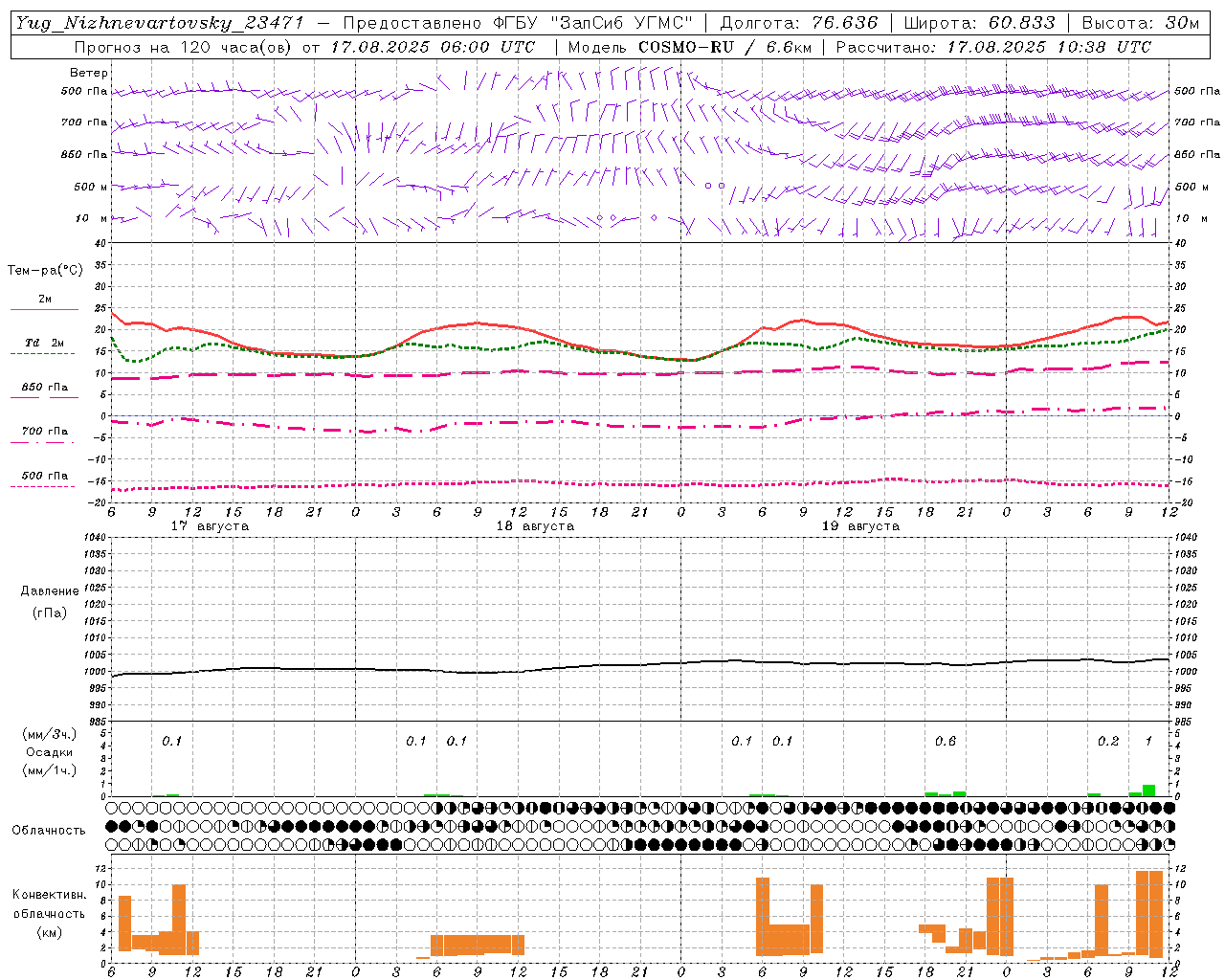Click the elevation label "Высота: 30м"
The height and width of the screenshot is (980, 1225).
pyautogui.click(x=1140, y=23)
